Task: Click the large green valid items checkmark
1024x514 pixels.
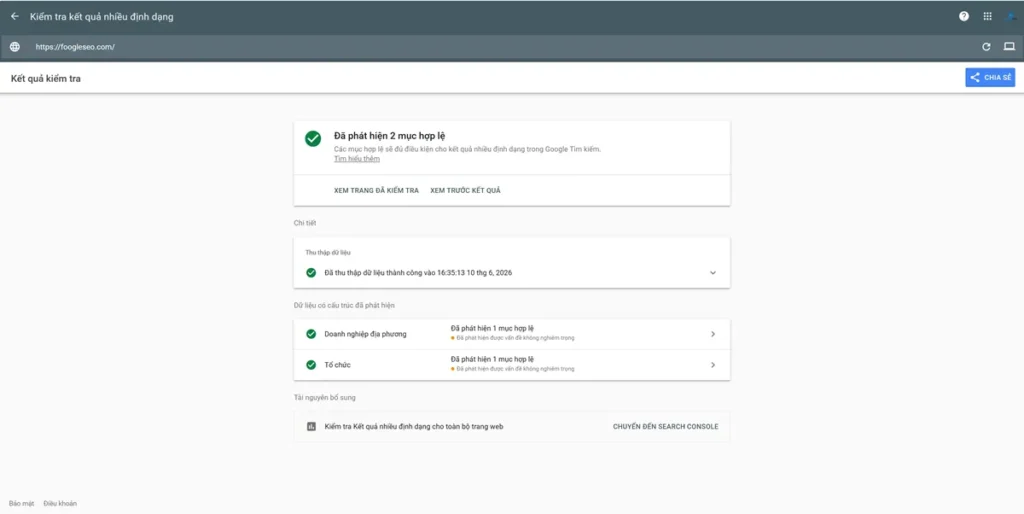Action: (x=313, y=138)
